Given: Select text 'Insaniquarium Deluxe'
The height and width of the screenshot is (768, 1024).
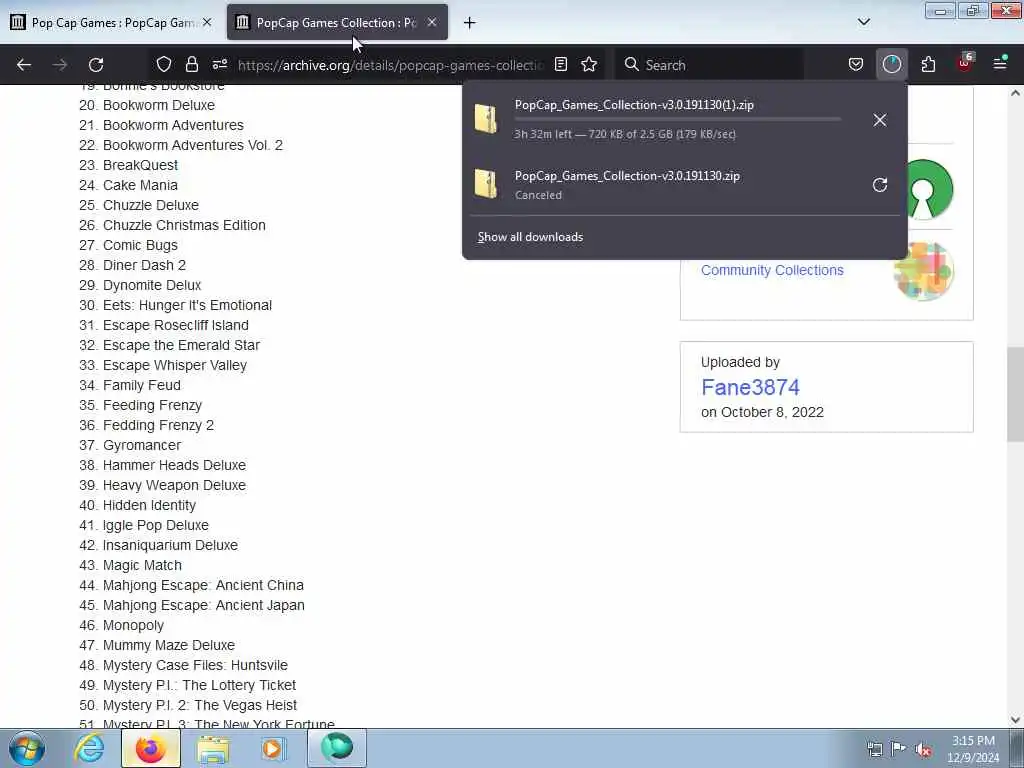Looking at the screenshot, I should coord(170,545).
